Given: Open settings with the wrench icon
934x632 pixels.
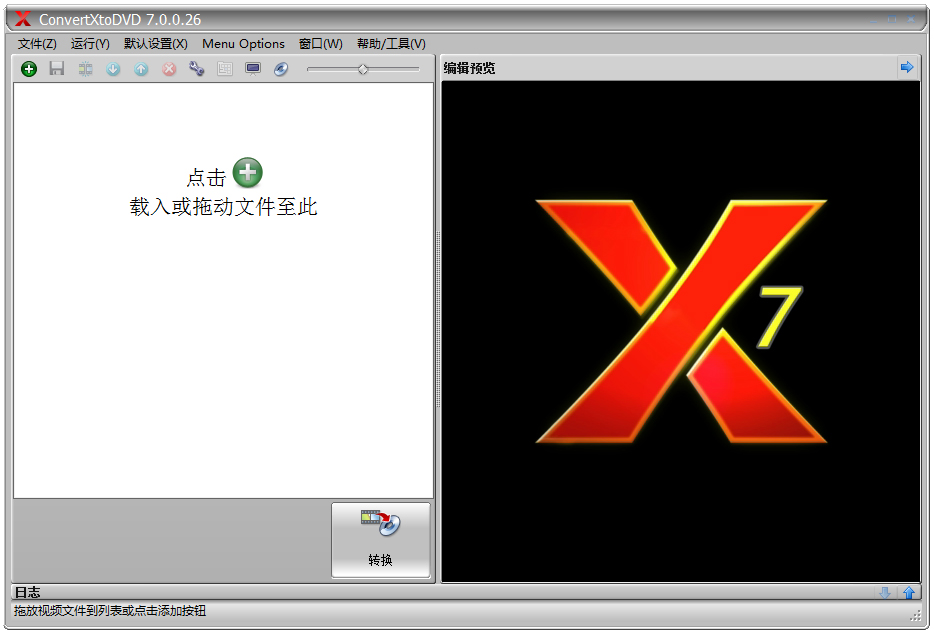Looking at the screenshot, I should click(x=197, y=69).
